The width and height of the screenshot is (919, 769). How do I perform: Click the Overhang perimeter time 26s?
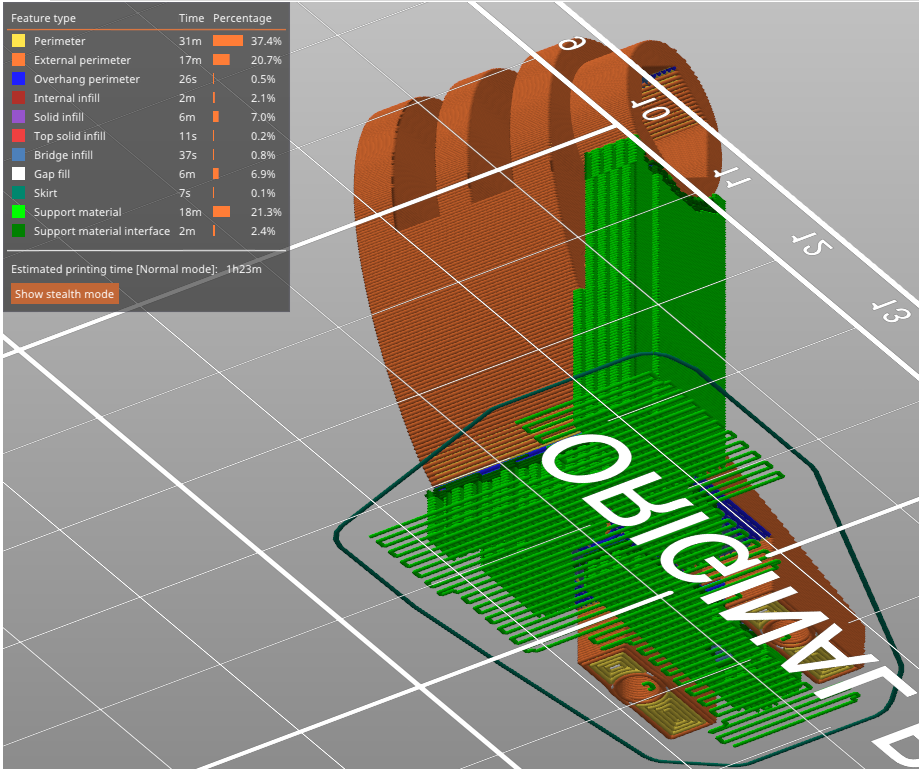[x=188, y=79]
